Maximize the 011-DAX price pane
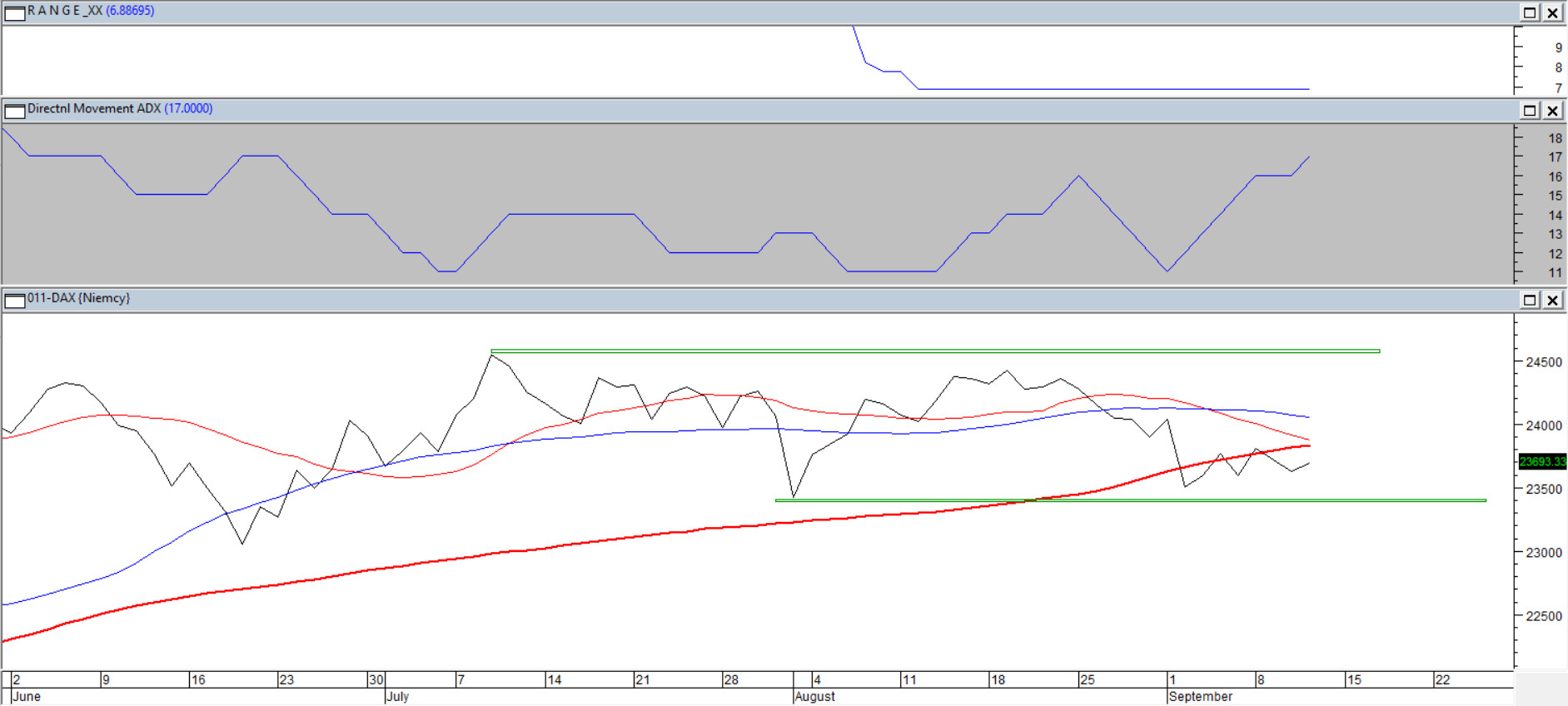1568x706 pixels. click(x=1530, y=300)
